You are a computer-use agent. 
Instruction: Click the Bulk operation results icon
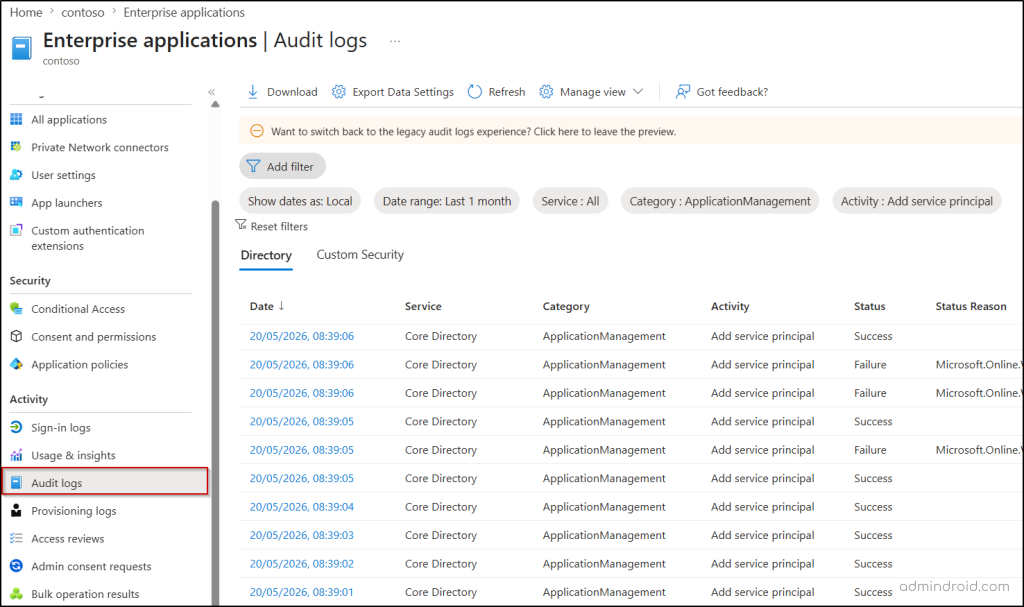coord(16,594)
